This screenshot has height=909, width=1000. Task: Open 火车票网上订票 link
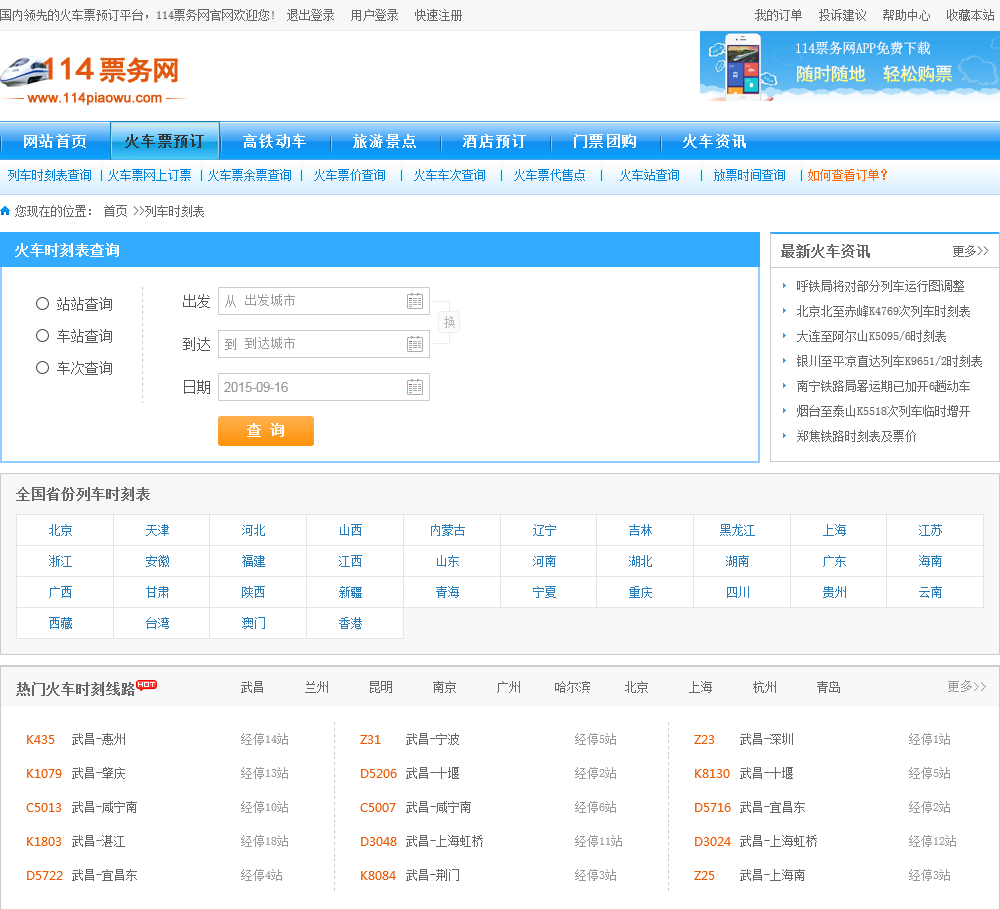149,175
